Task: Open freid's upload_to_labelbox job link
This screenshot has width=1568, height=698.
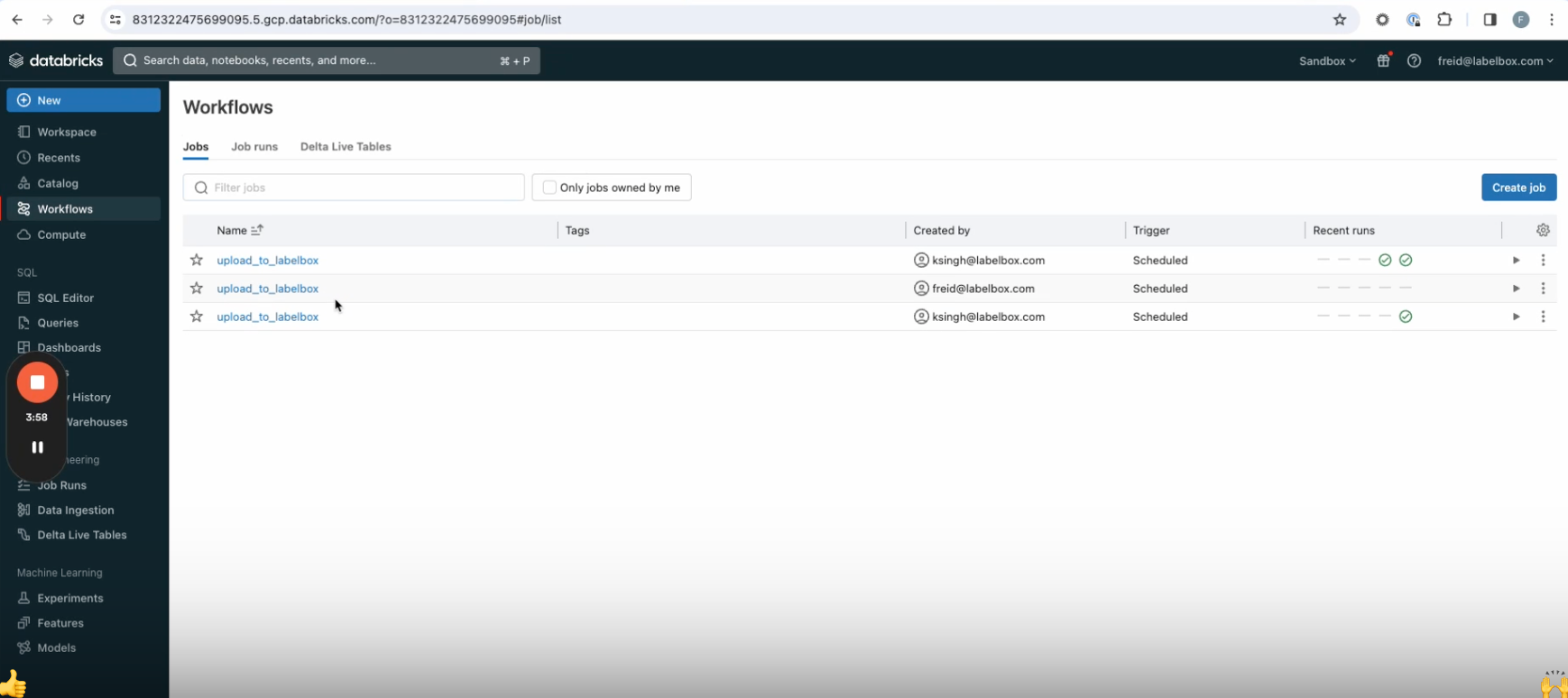Action: click(267, 289)
